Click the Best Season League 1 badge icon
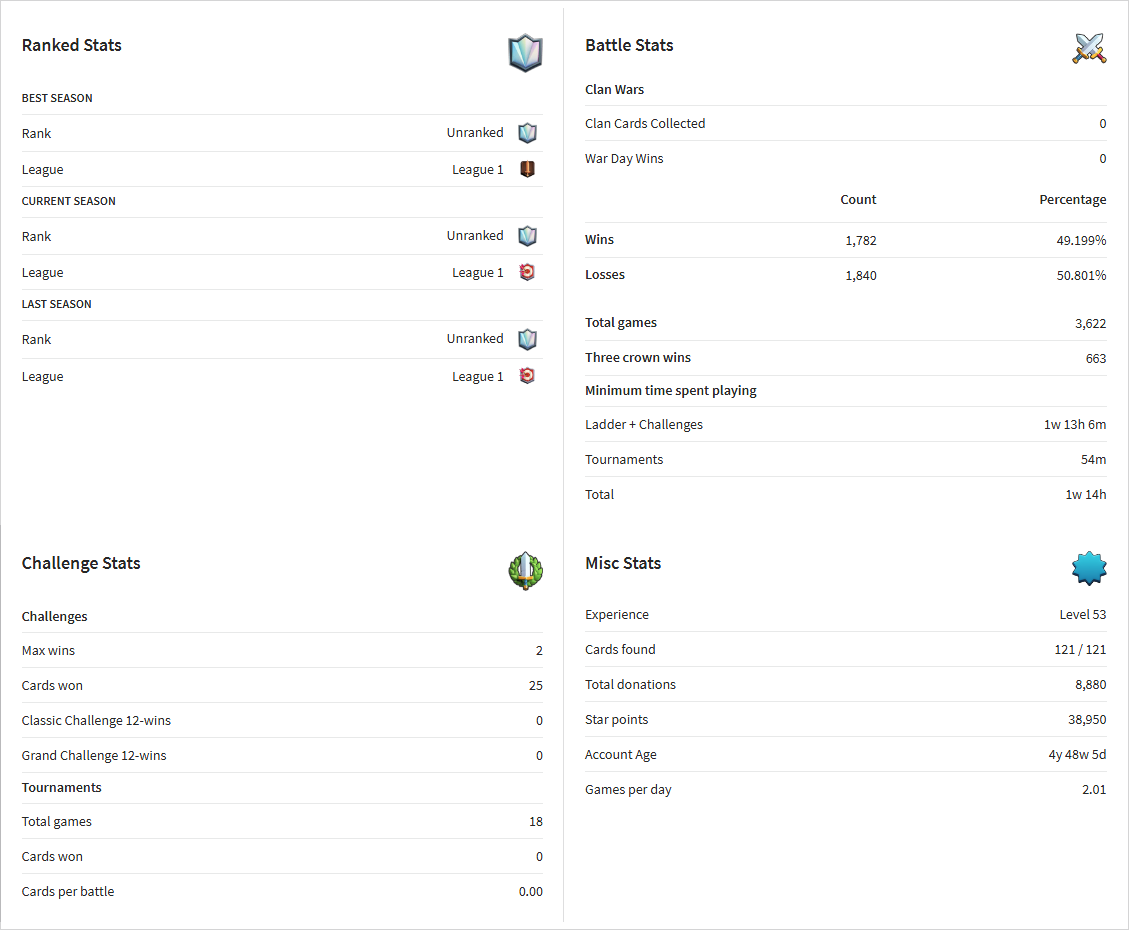 [527, 169]
